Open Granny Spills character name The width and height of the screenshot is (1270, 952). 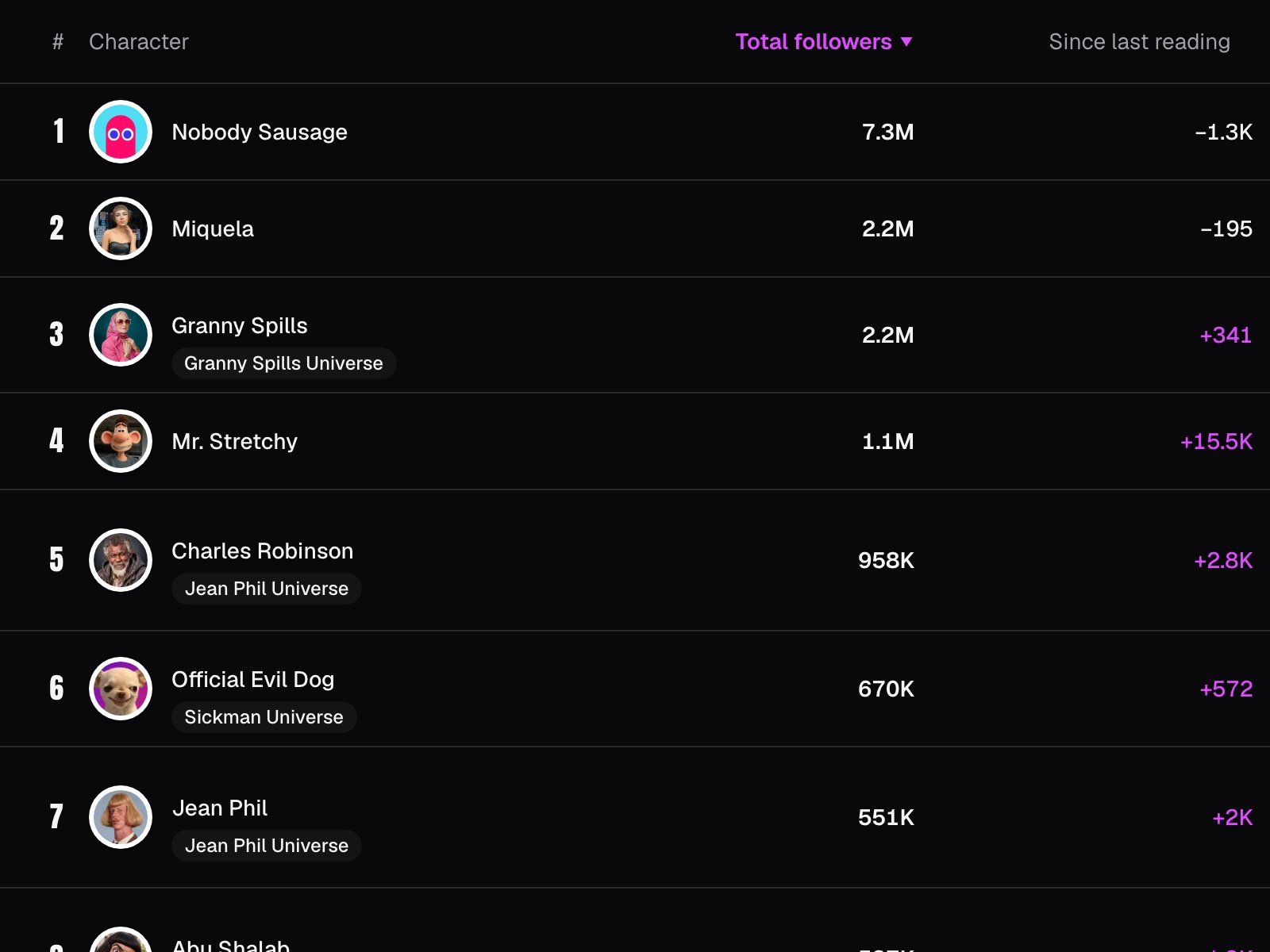point(240,325)
